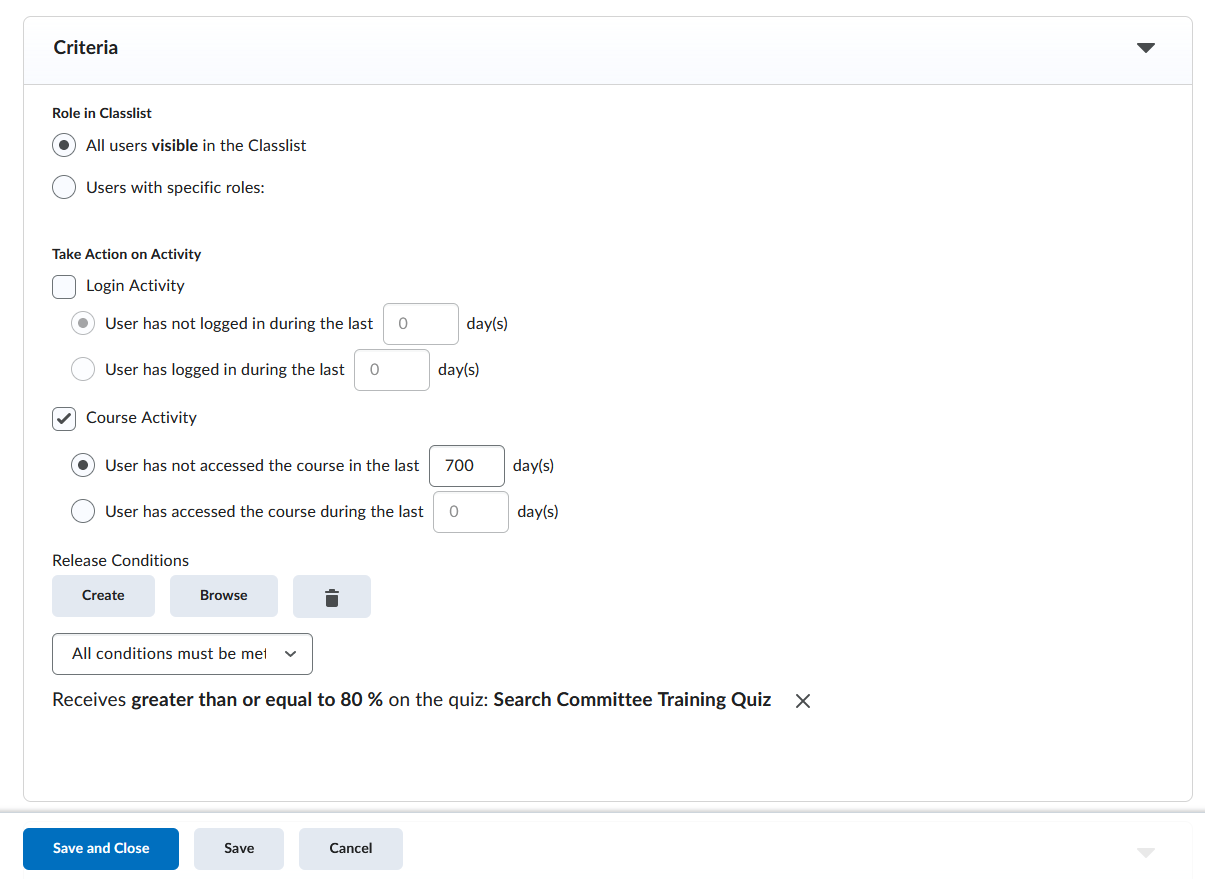This screenshot has height=879, width=1205.
Task: Cancel the changes
Action: (351, 849)
